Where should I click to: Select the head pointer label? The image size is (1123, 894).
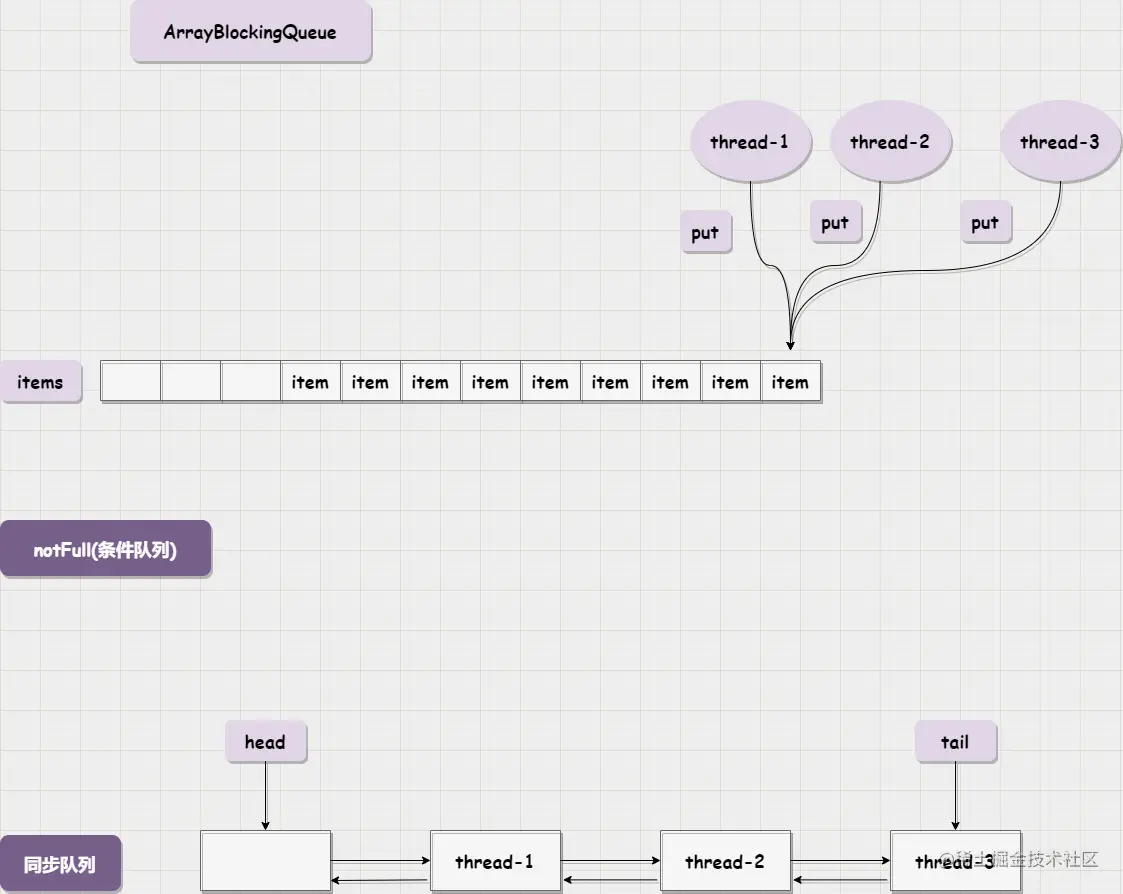pos(266,741)
